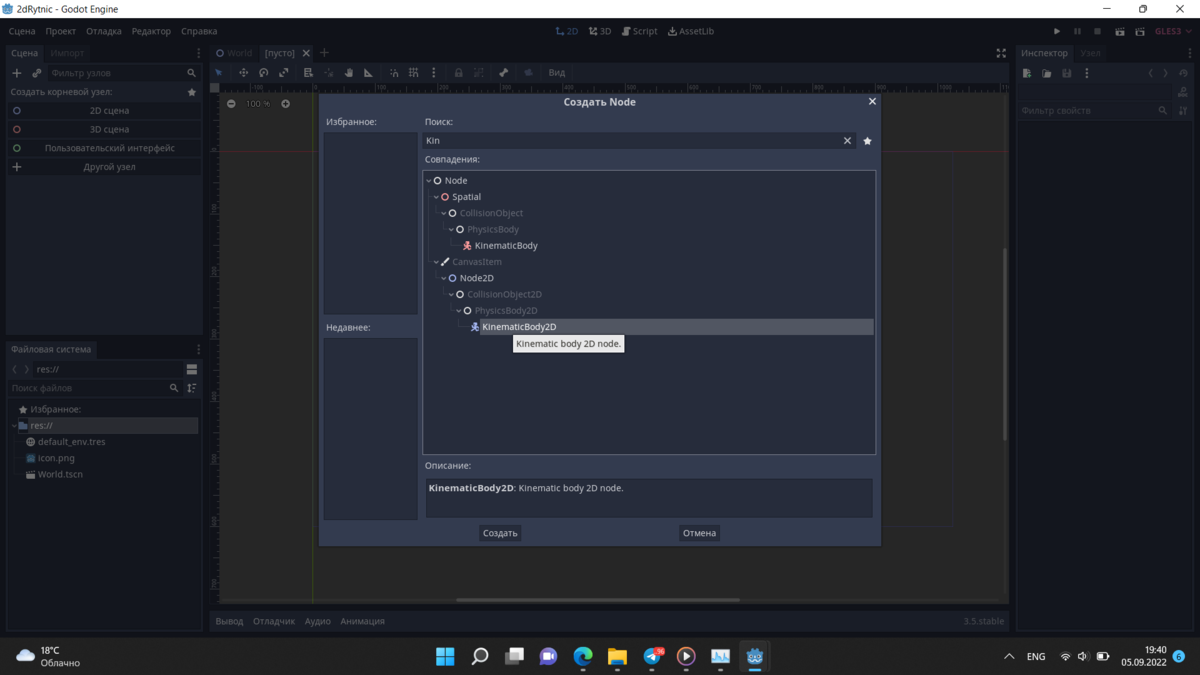Click the favorite star next to root node label

click(192, 92)
